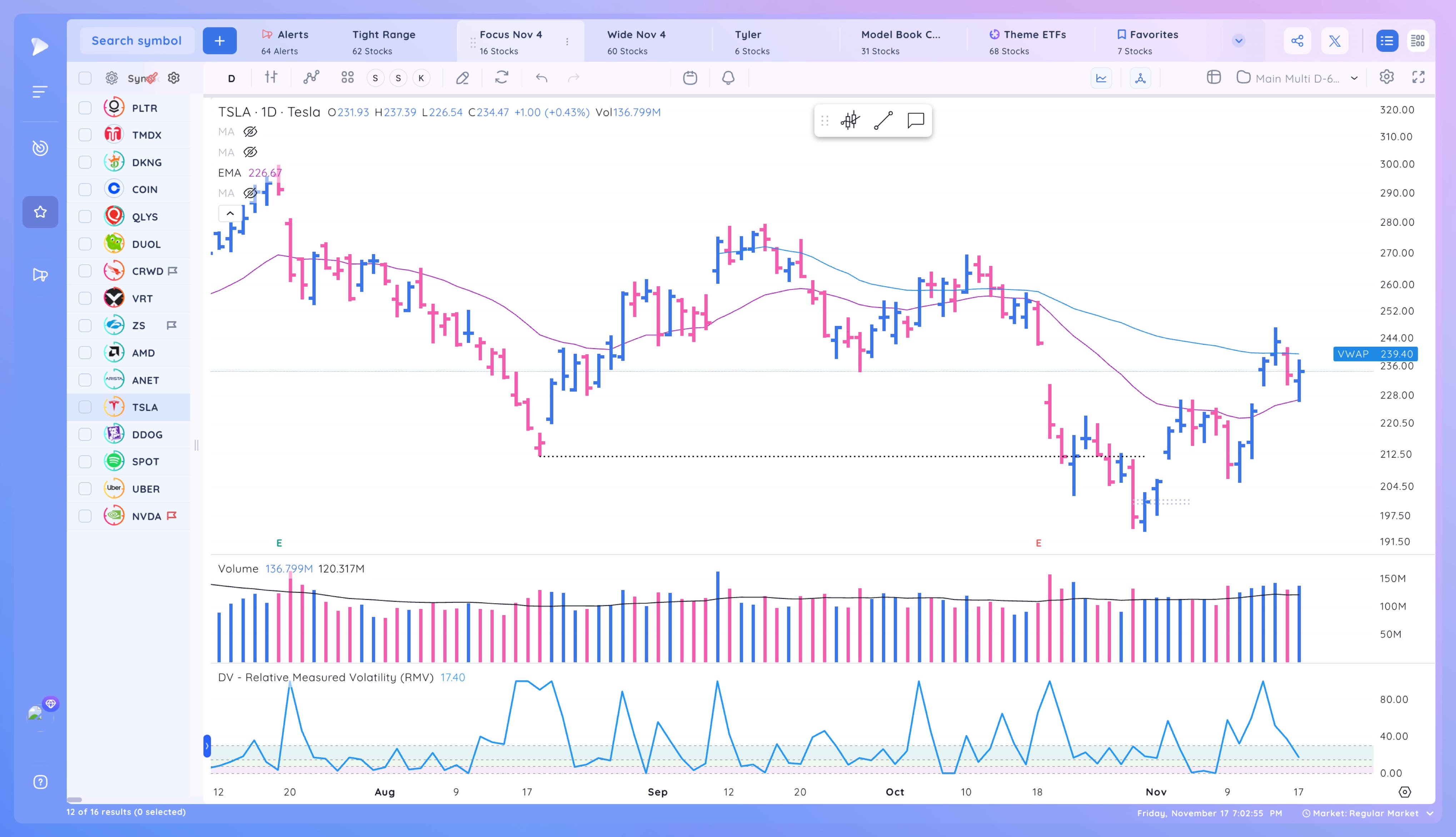The image size is (1456, 837).
Task: Open the indicators icon in chart toolbar
Action: [311, 77]
